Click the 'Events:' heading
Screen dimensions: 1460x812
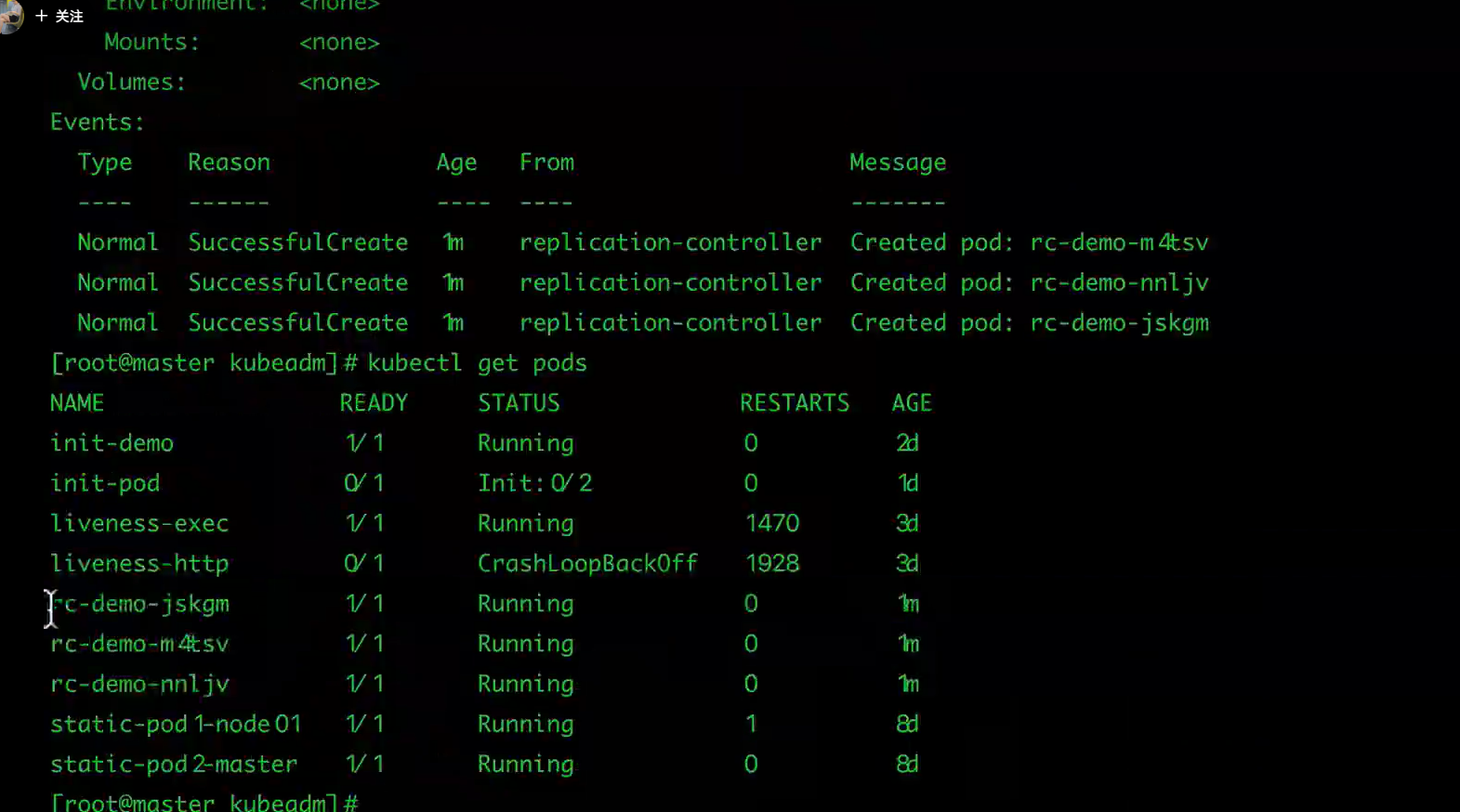point(98,123)
